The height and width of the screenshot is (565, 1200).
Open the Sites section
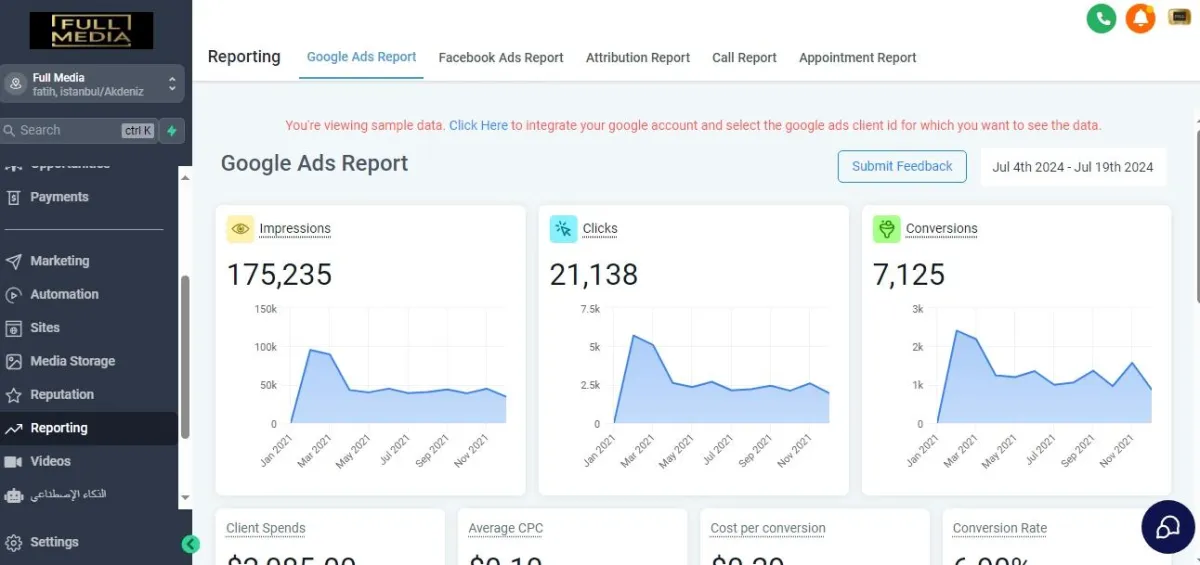pyautogui.click(x=45, y=328)
